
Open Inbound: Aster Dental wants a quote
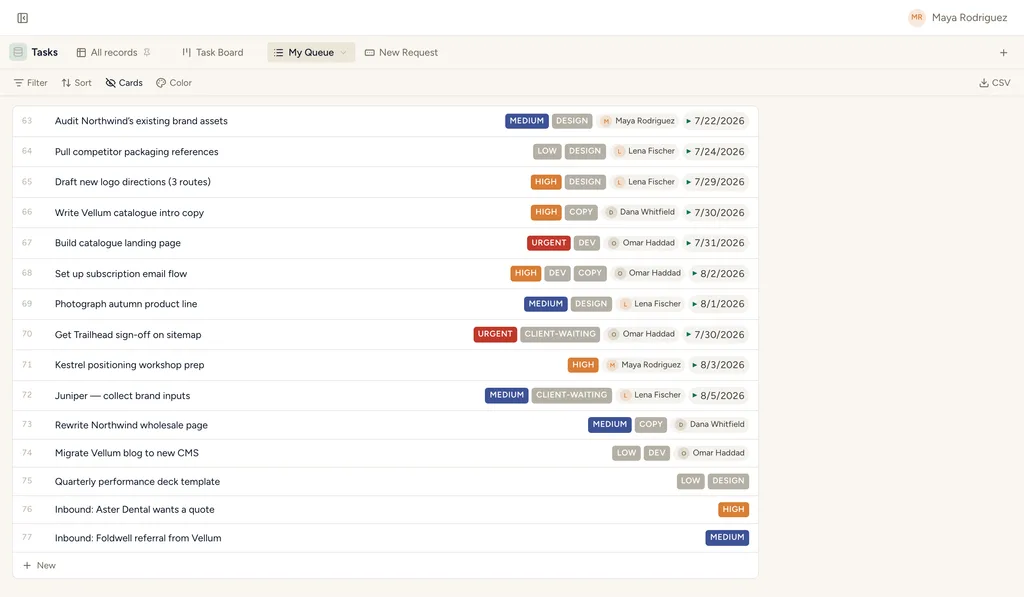(135, 509)
